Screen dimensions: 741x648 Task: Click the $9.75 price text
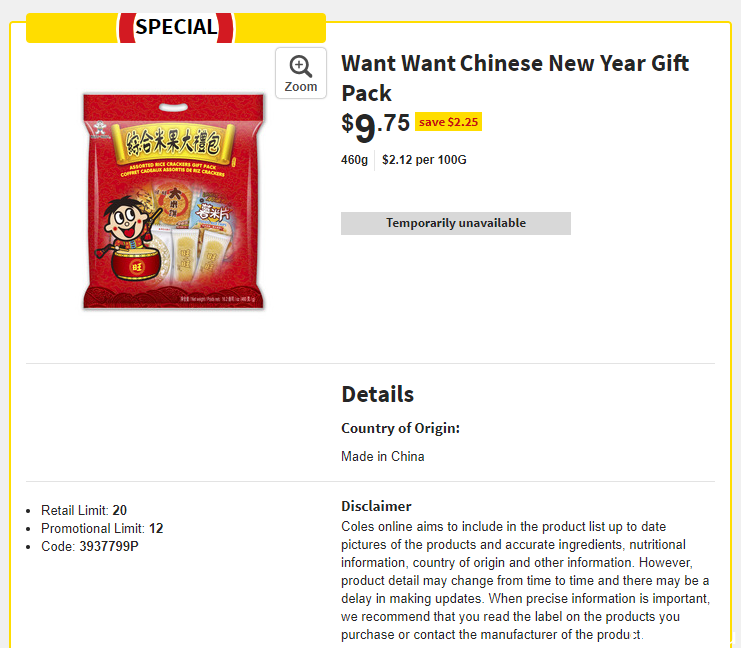click(x=375, y=127)
